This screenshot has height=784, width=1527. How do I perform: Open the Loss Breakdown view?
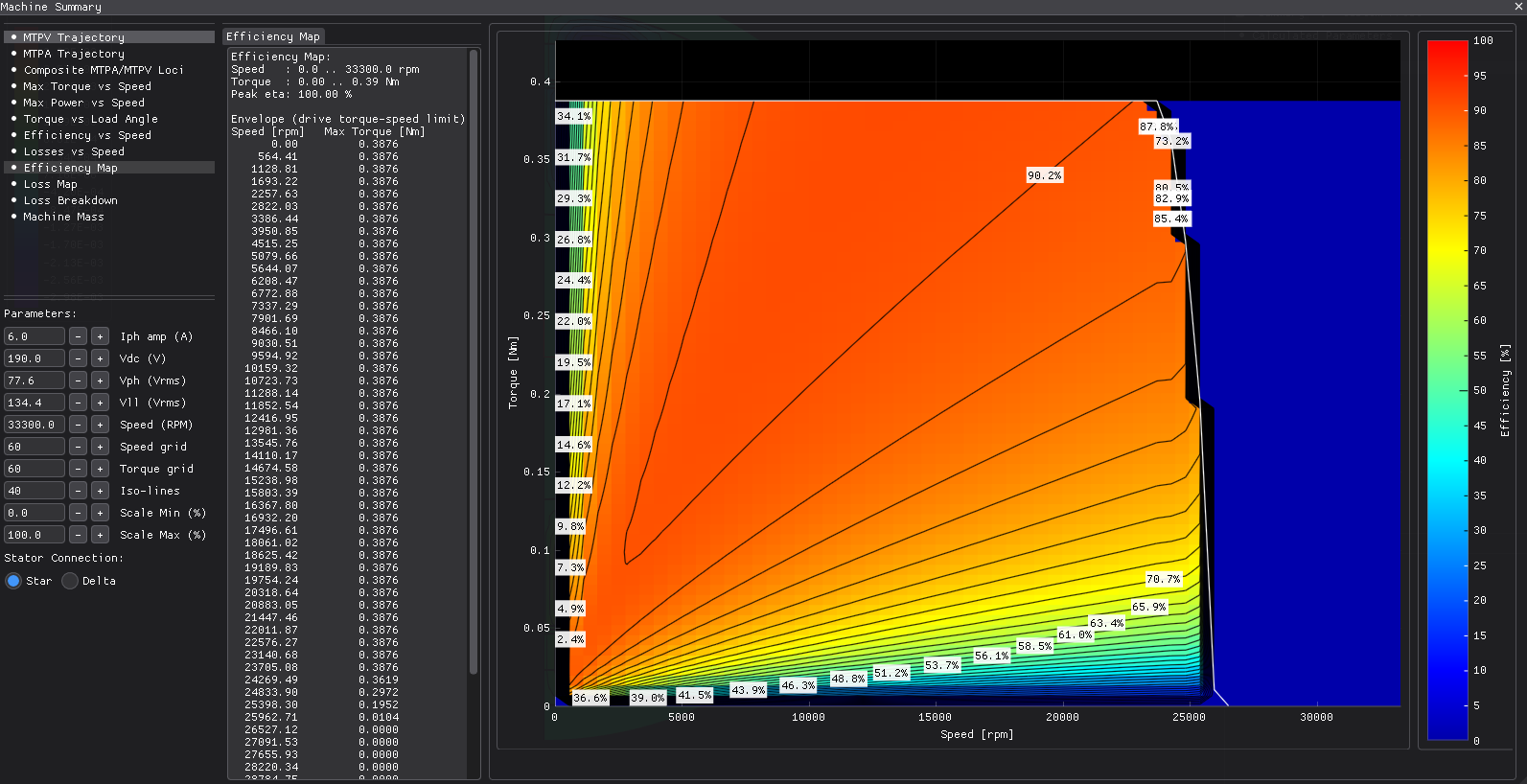click(x=109, y=200)
